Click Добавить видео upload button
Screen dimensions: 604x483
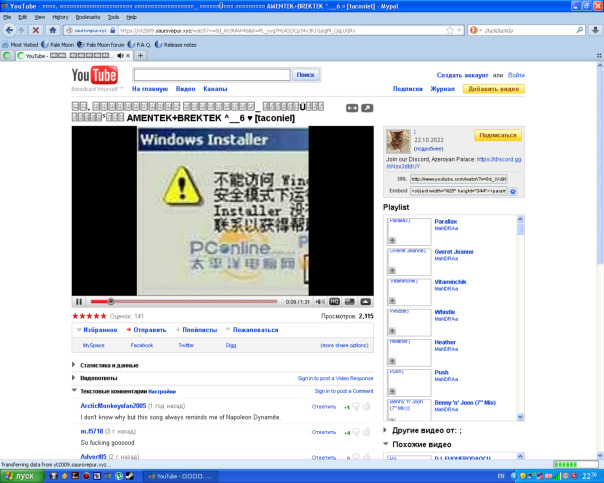493,89
